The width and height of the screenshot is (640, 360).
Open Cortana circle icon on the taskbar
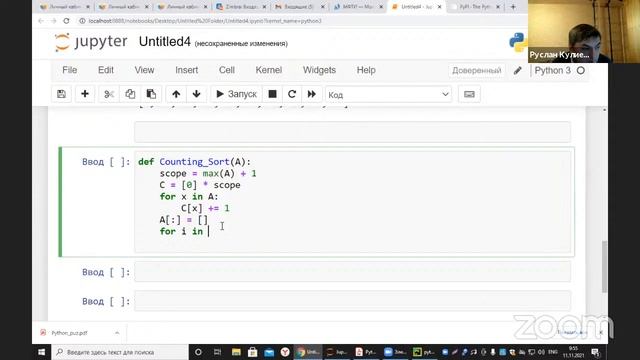click(x=198, y=352)
